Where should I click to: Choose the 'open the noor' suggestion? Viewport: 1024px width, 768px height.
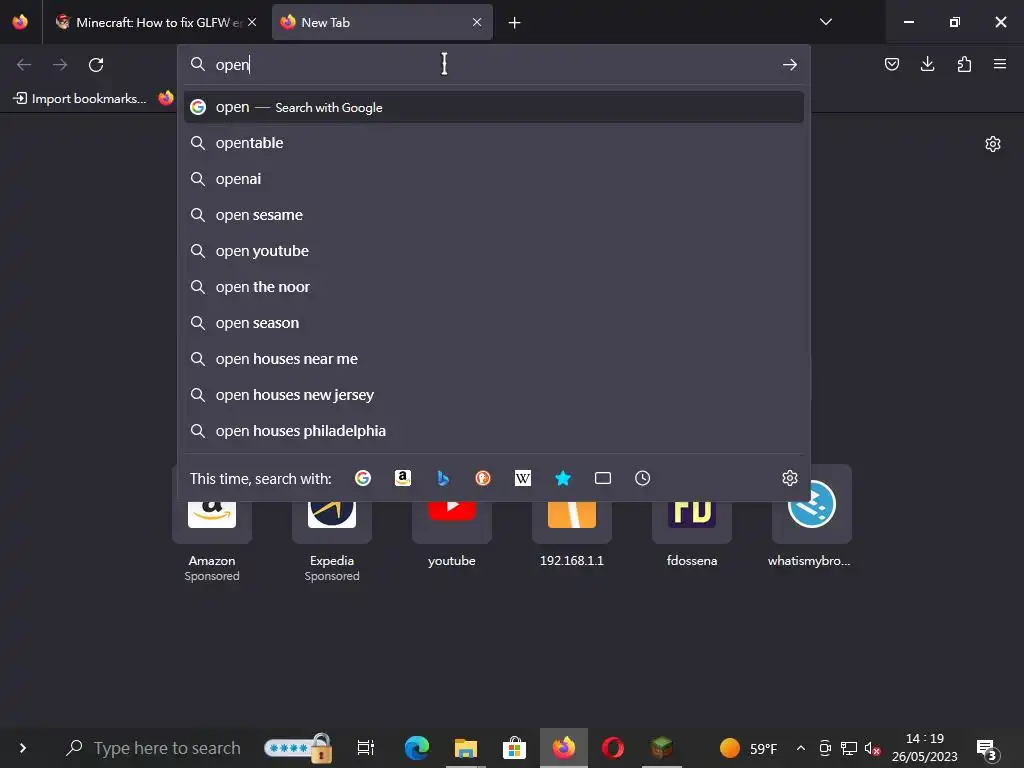[494, 287]
